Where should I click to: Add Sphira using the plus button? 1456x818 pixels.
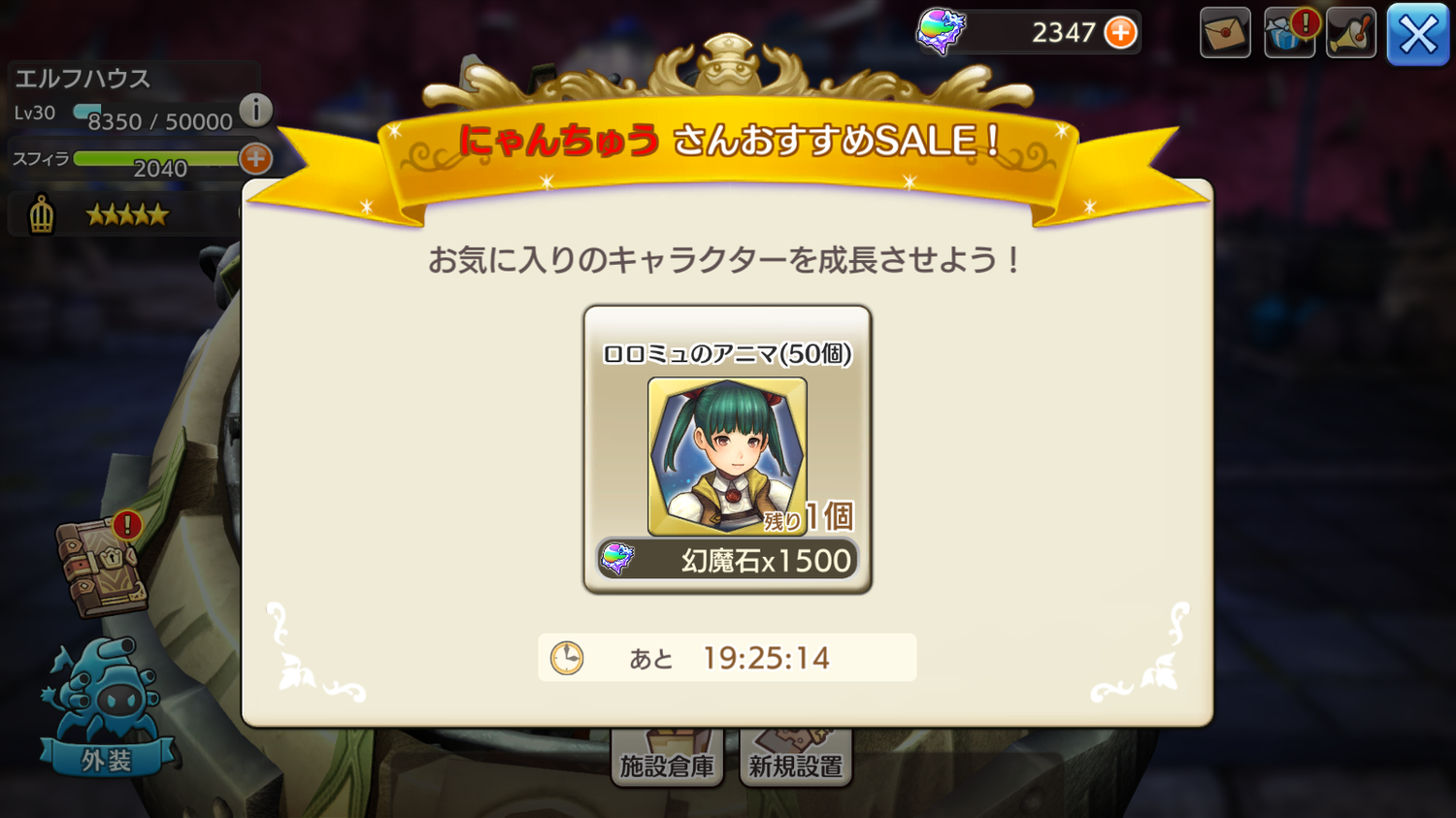coord(255,158)
